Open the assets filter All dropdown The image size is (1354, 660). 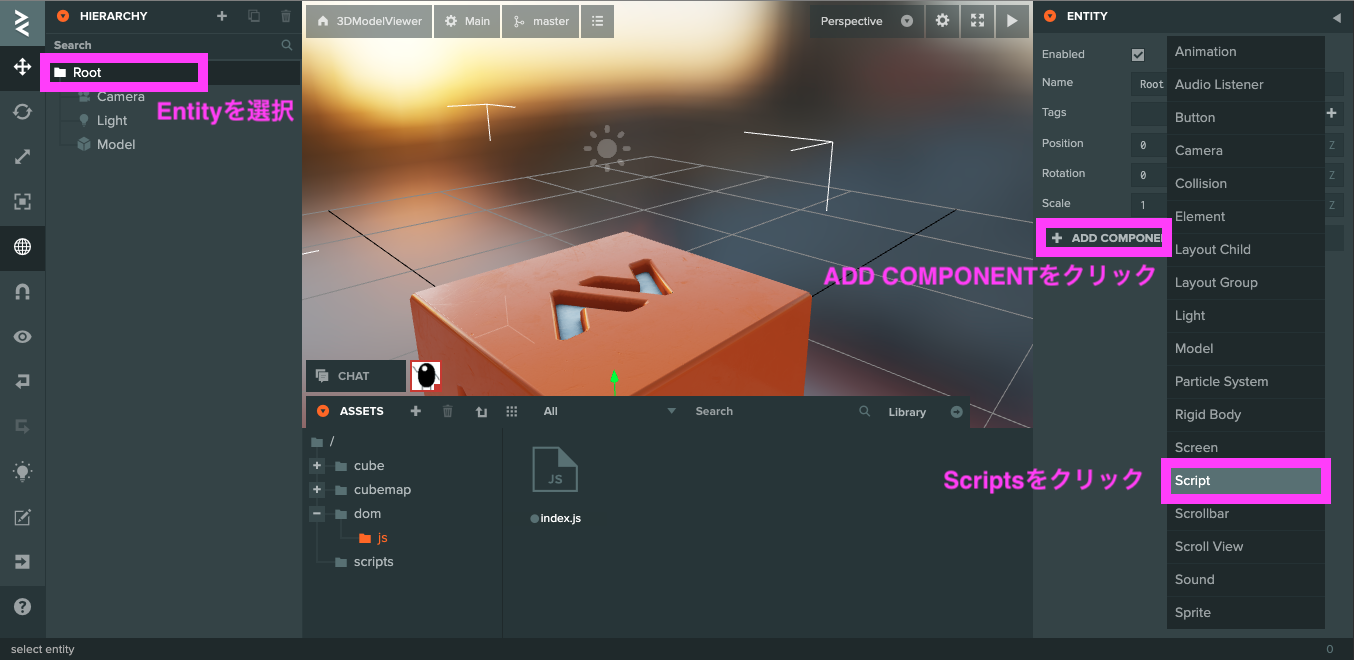coord(610,411)
